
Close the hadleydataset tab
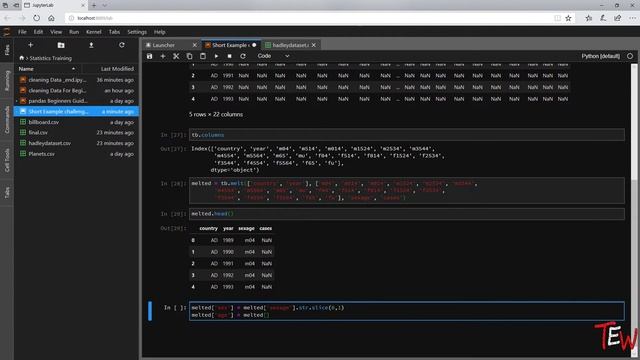click(313, 45)
